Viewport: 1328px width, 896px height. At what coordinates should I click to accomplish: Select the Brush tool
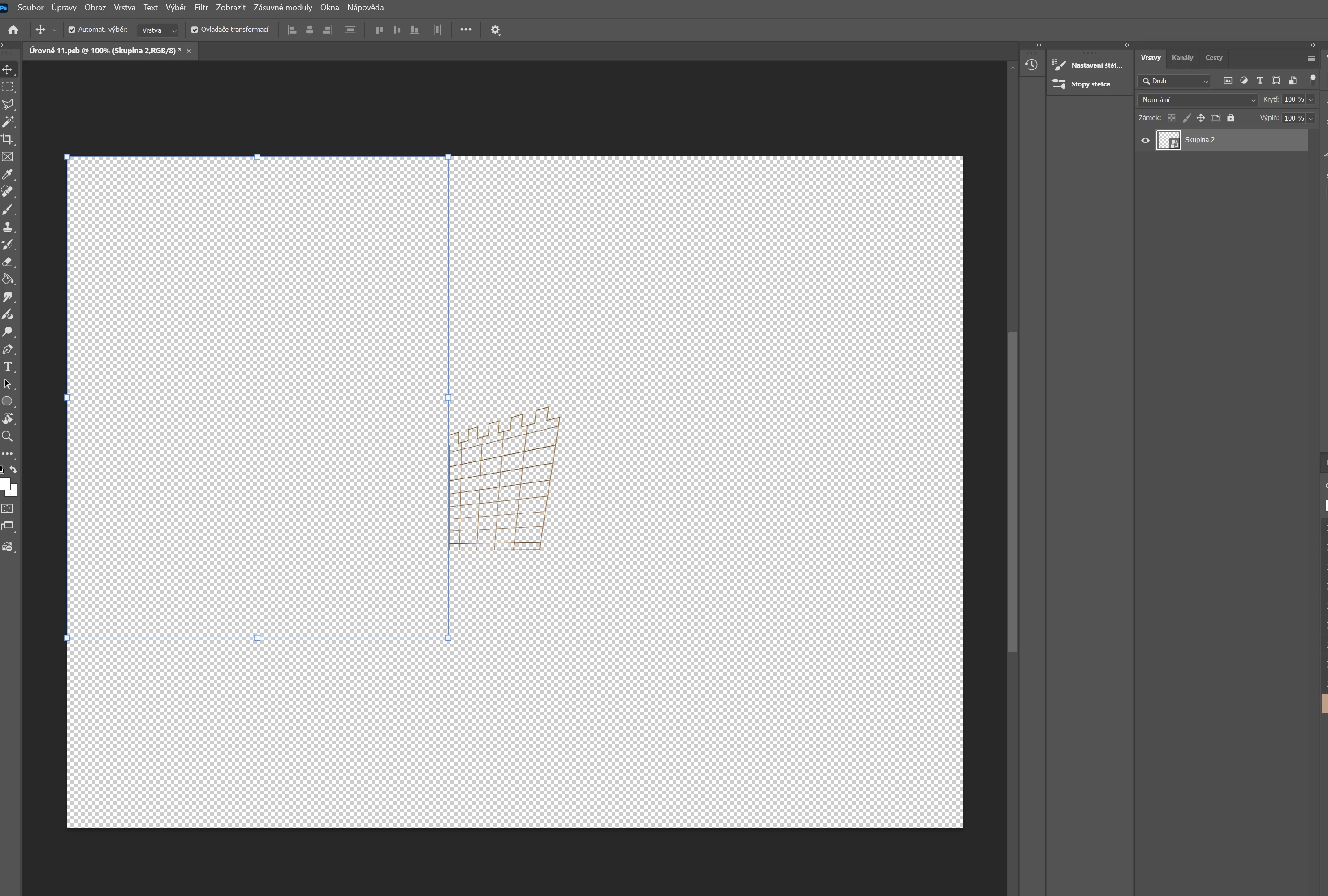point(8,210)
